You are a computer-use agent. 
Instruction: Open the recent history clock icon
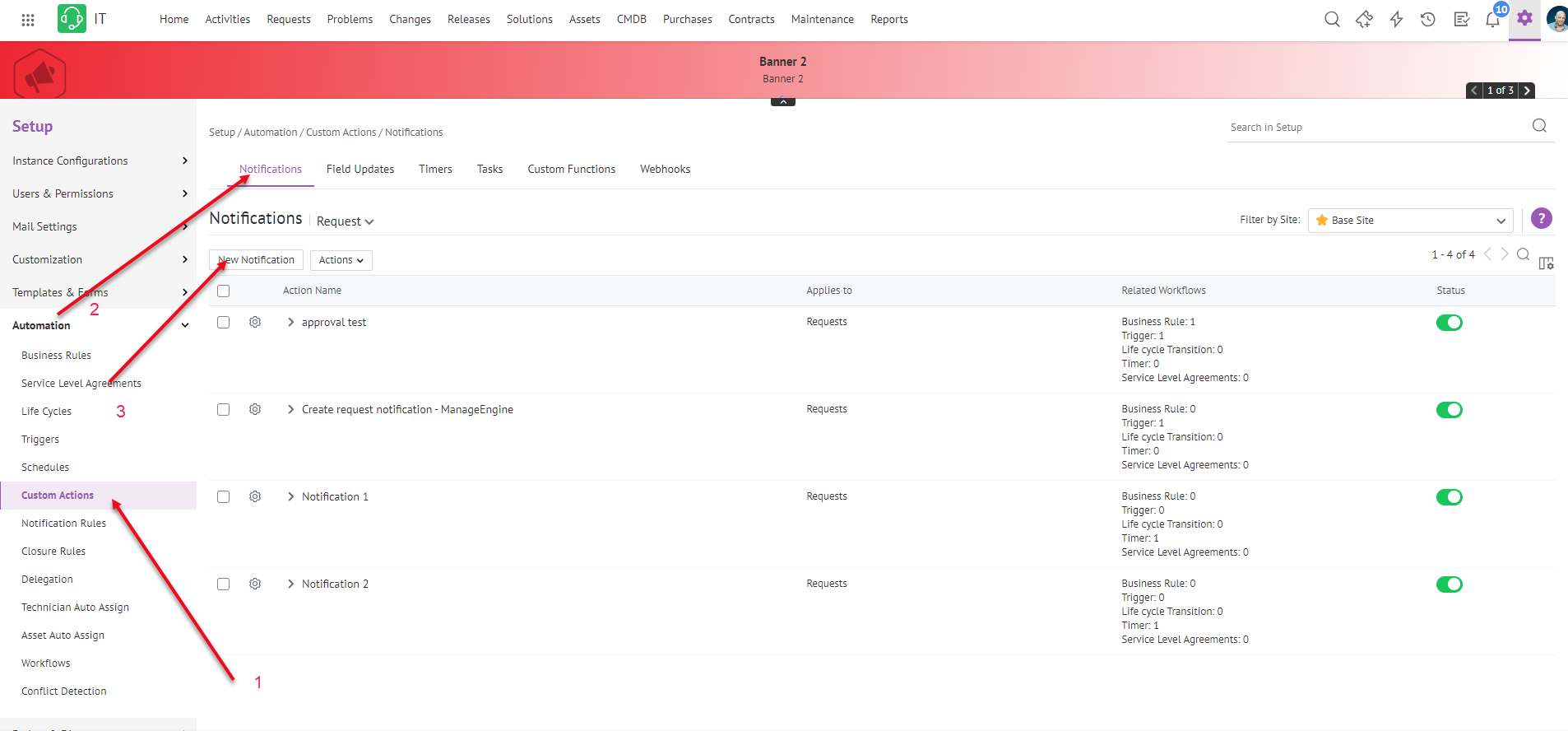(x=1428, y=20)
